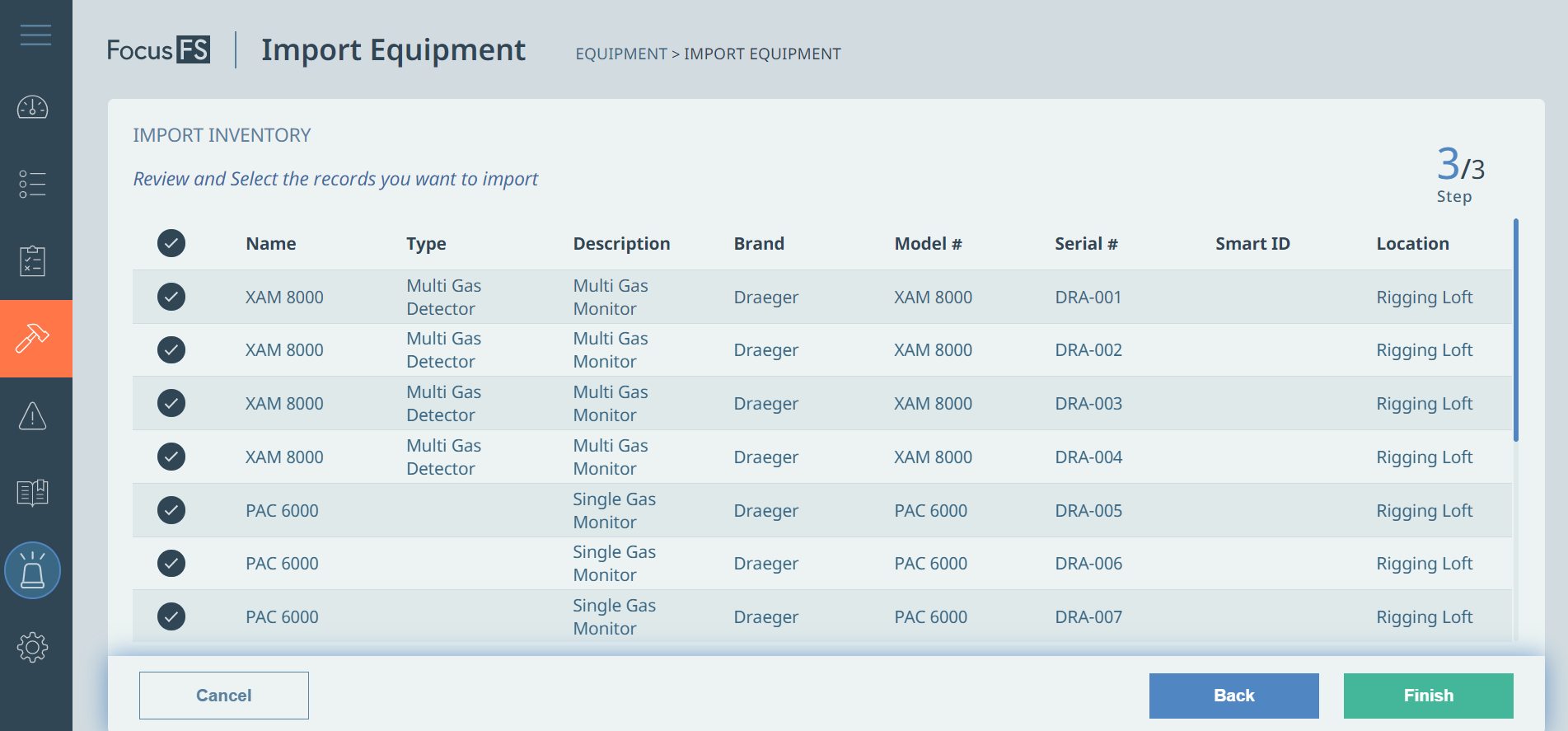Image resolution: width=1568 pixels, height=731 pixels.
Task: Click serial cell DRA-007
Action: pyautogui.click(x=1088, y=617)
